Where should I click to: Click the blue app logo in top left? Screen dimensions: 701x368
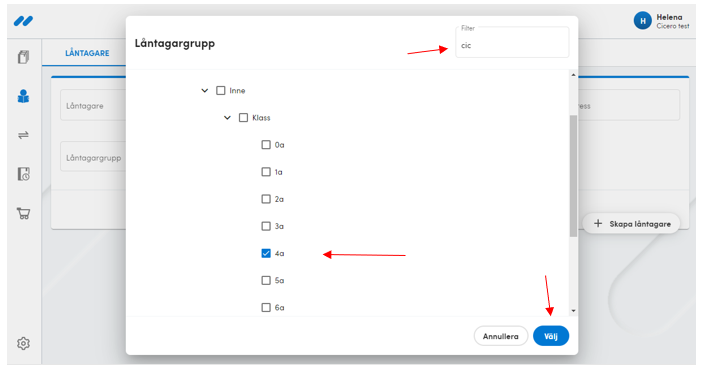[23, 21]
